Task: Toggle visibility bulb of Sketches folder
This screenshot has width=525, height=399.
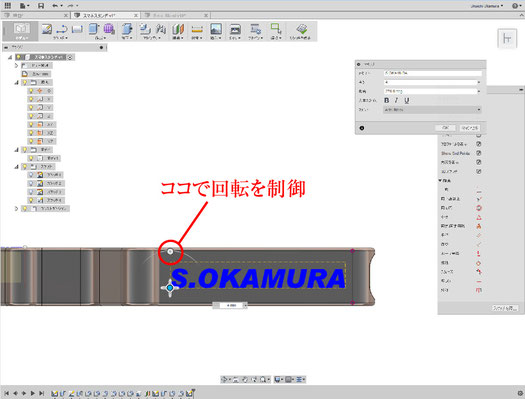Action: click(25, 166)
